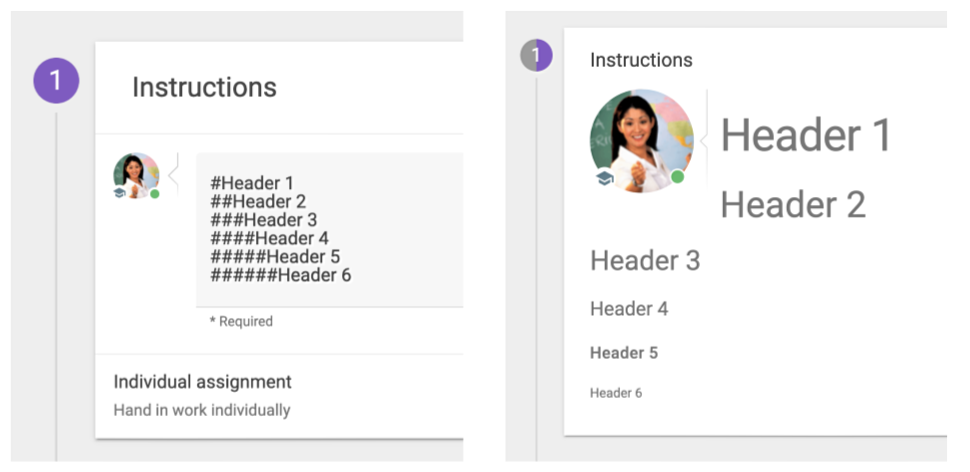Open the large teacher avatar in preview

coord(642,141)
